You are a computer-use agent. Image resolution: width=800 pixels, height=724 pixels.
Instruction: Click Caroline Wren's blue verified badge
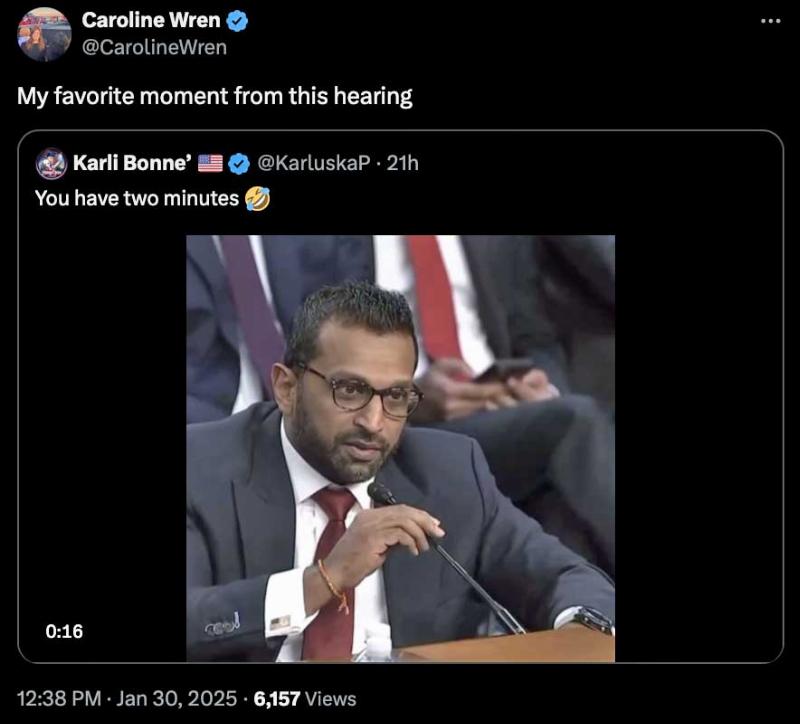tap(237, 21)
